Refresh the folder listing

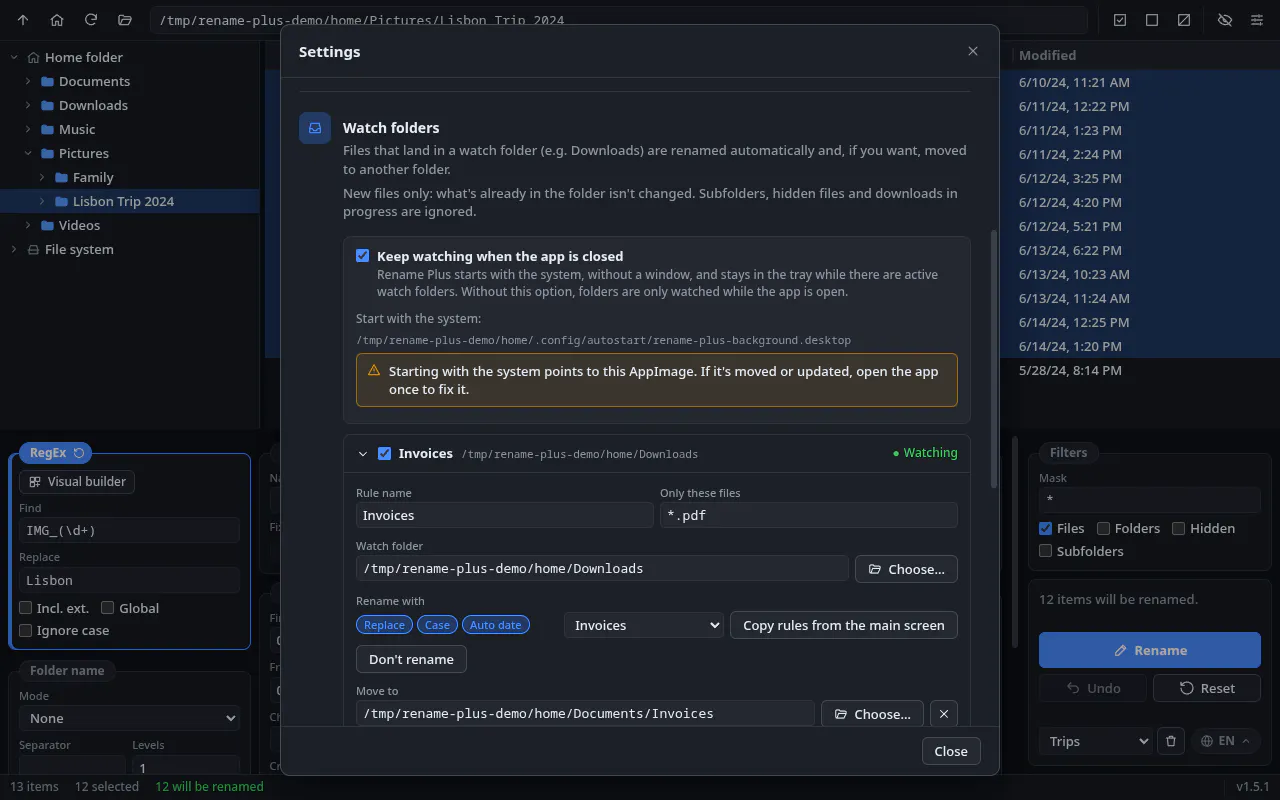point(91,20)
